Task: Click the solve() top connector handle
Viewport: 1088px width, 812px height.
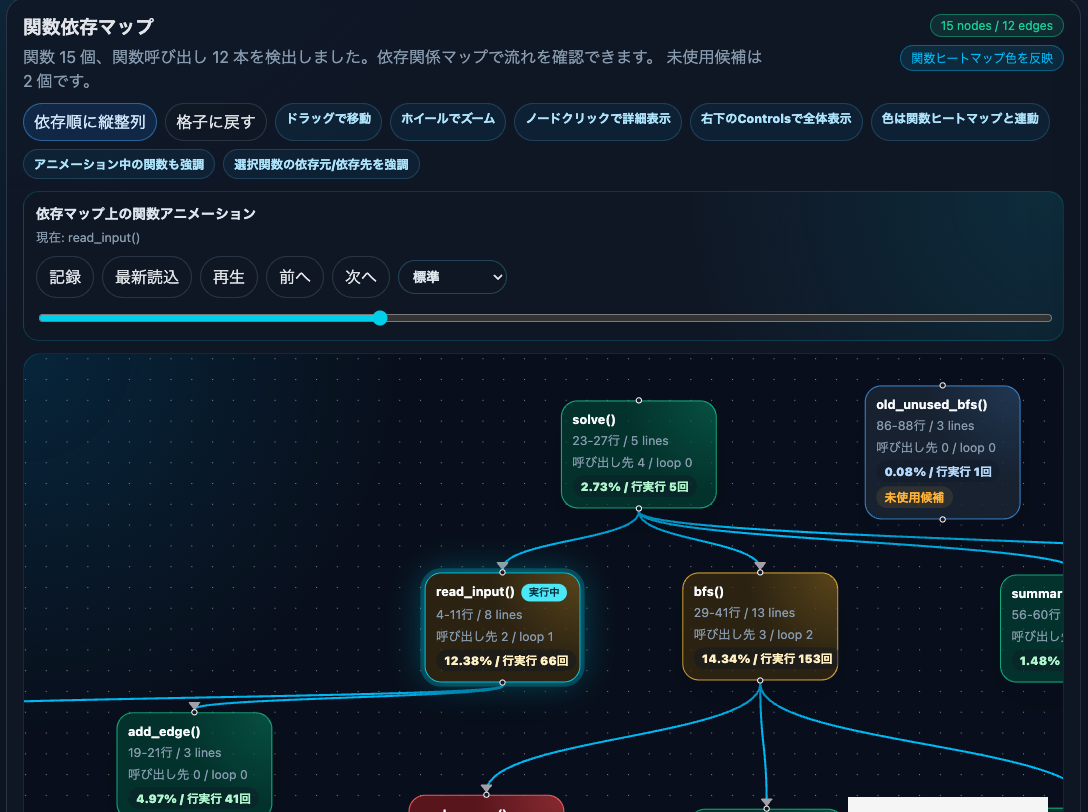Action: [638, 400]
